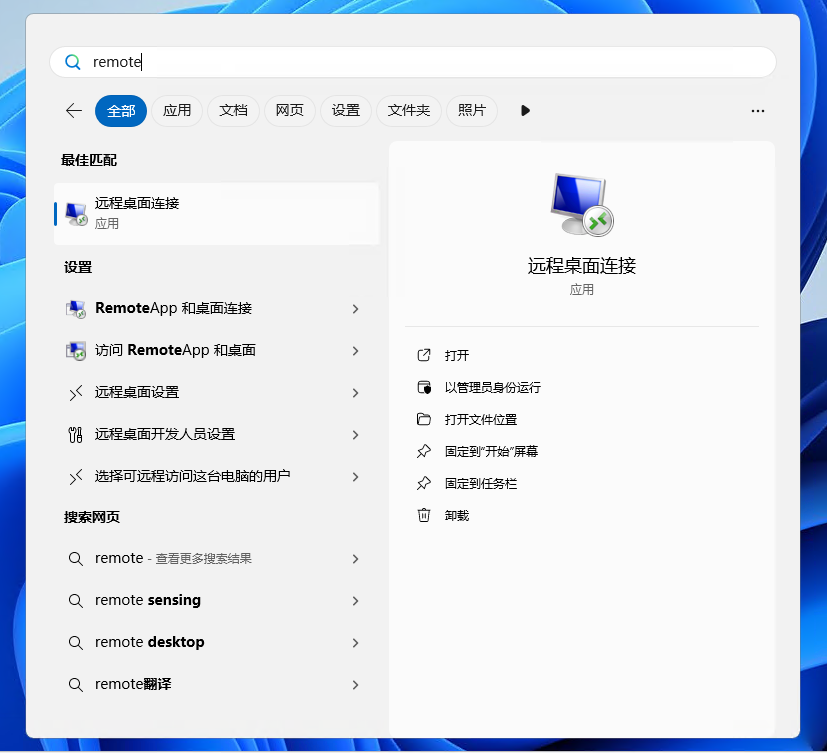This screenshot has width=827, height=753.
Task: Click icon beside 选择可远程访问这台电脑的用户
Action: (x=76, y=477)
